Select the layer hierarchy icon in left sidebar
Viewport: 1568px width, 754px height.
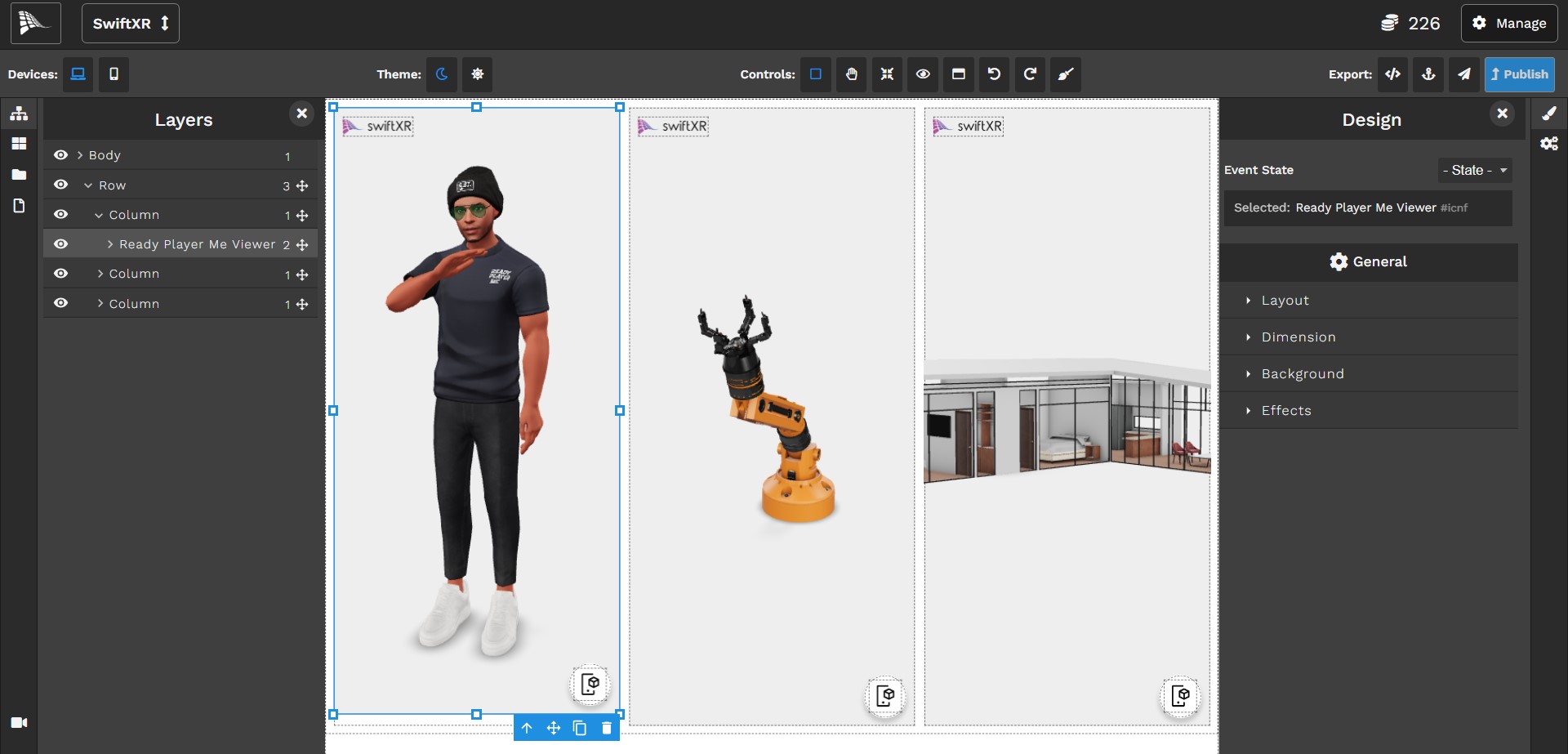point(18,114)
